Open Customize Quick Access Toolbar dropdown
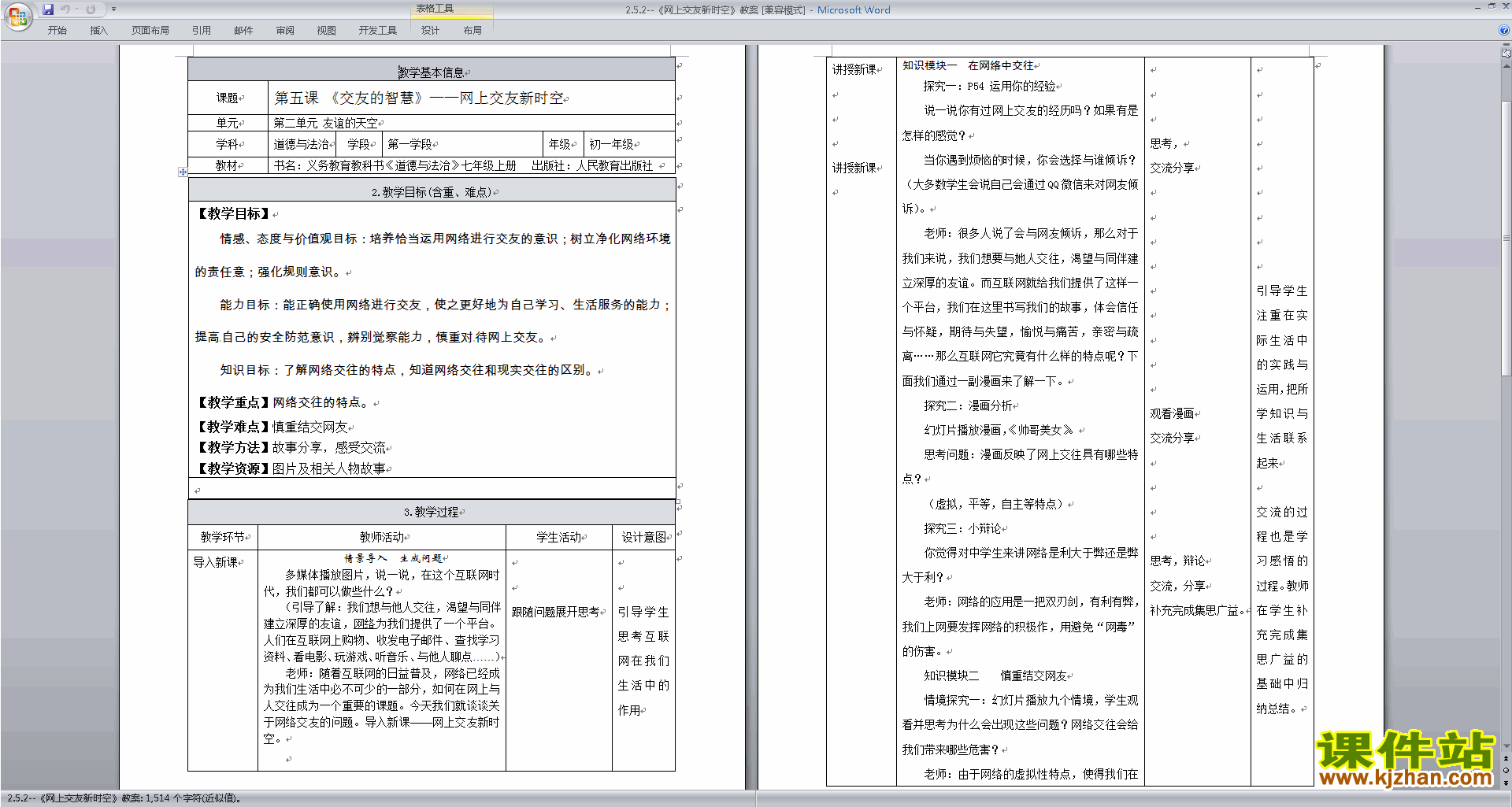Image resolution: width=1512 pixels, height=807 pixels. coord(113,9)
